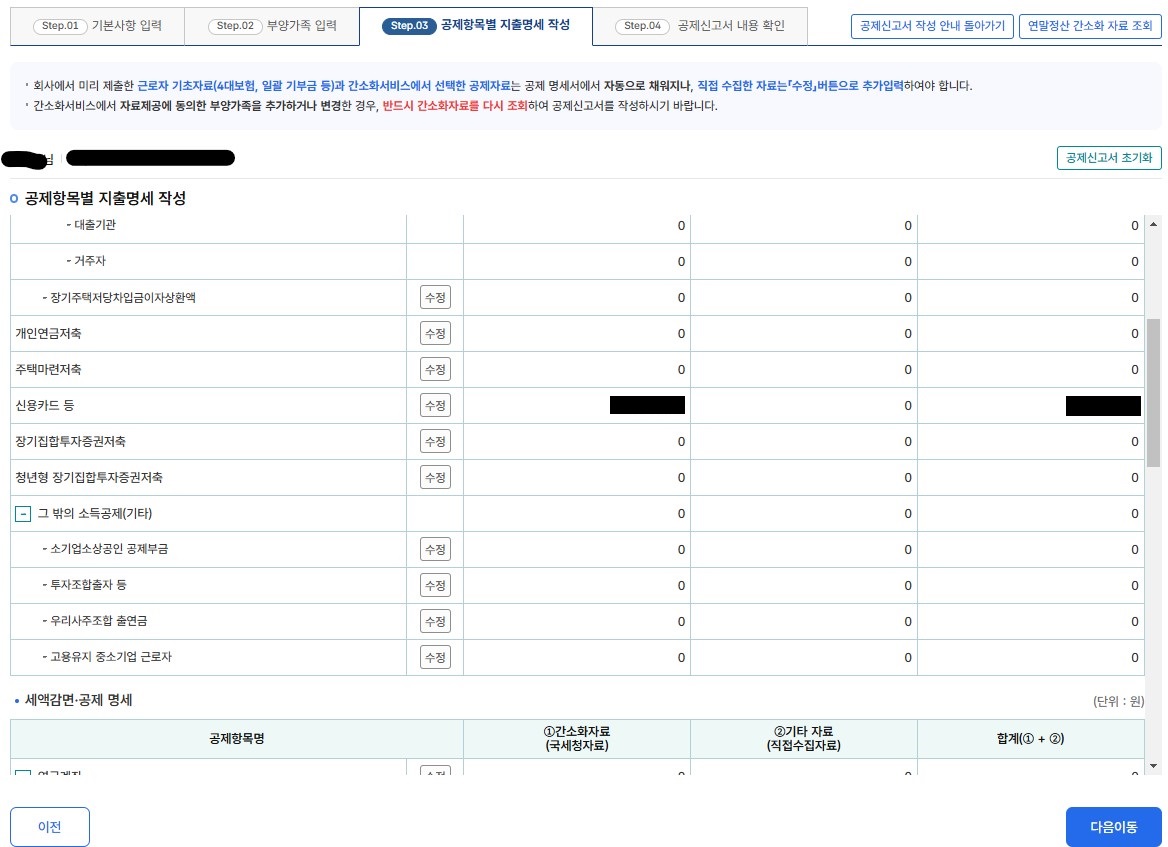Select 주택마련저축 row label
The width and height of the screenshot is (1168, 847).
point(48,369)
